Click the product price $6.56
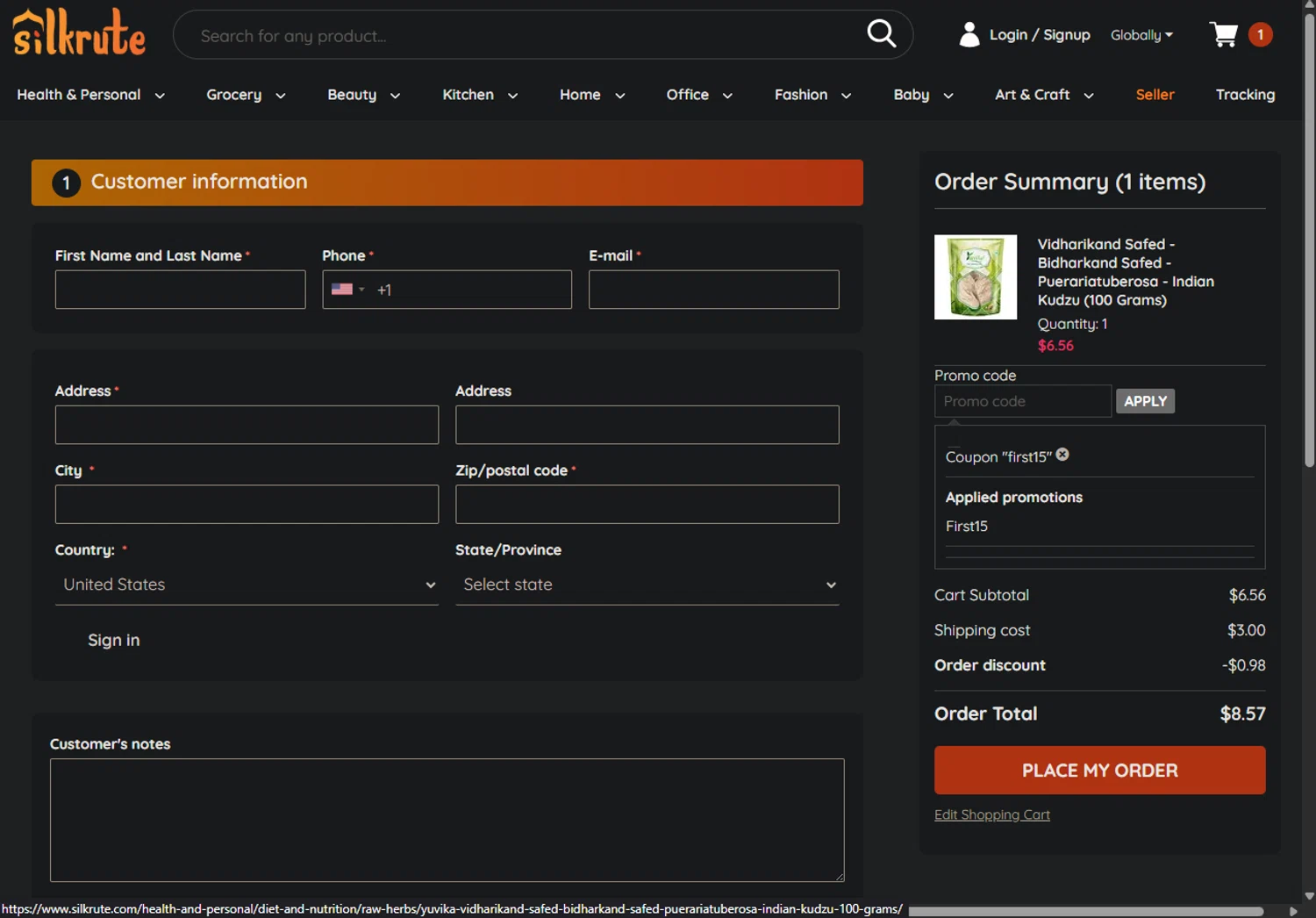1316x918 pixels. [x=1055, y=346]
